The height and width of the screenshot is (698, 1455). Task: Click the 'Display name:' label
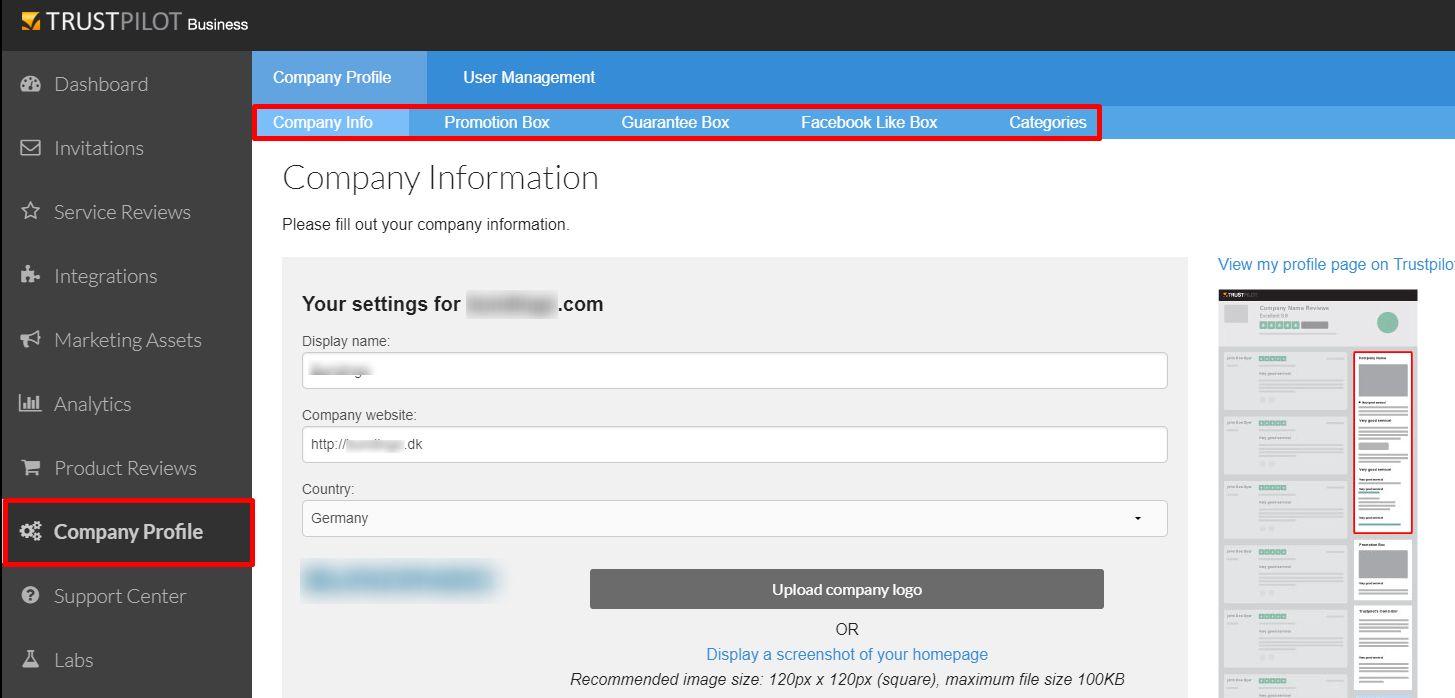346,341
